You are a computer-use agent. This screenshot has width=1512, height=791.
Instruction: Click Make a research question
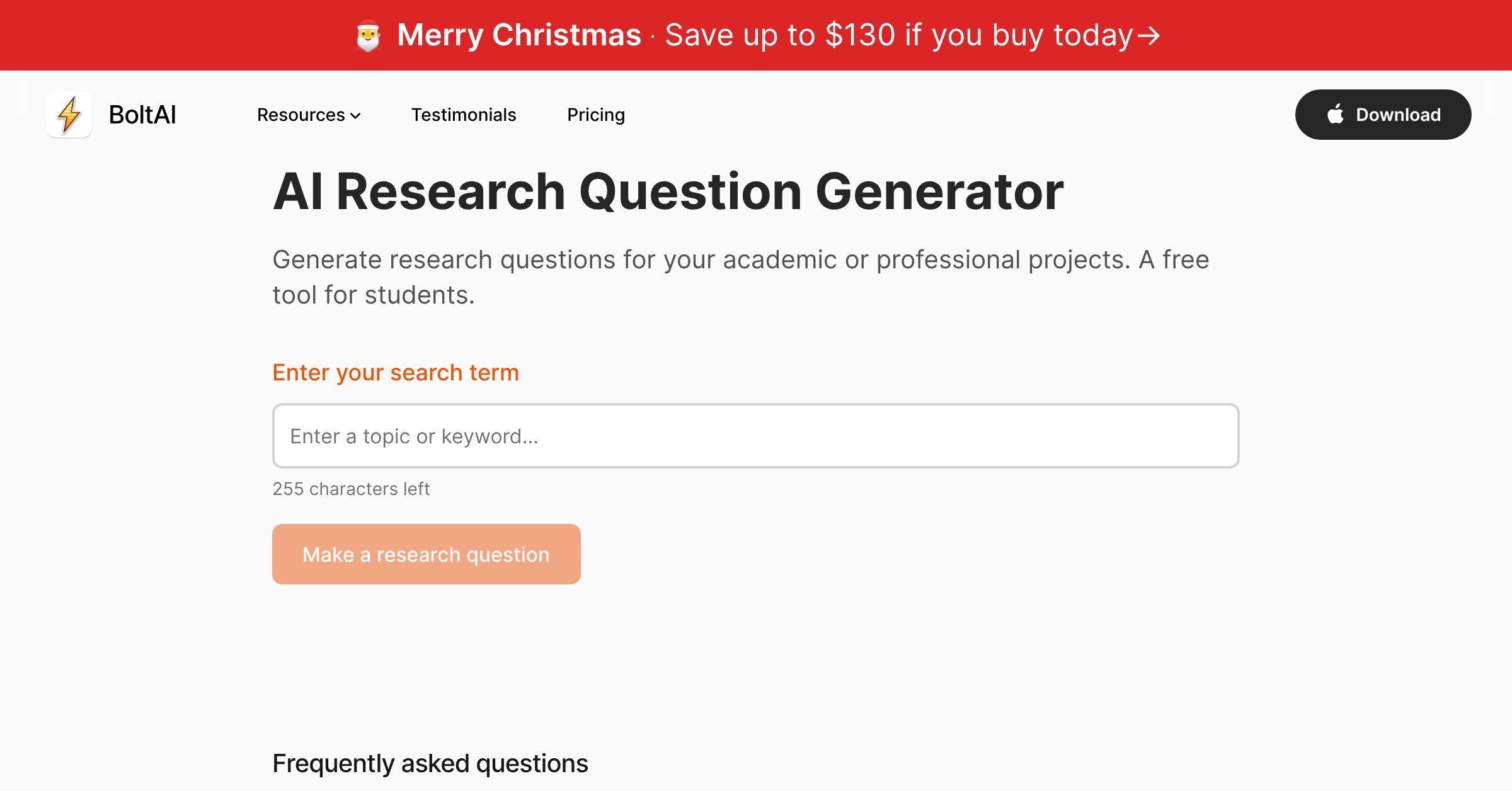pos(426,554)
